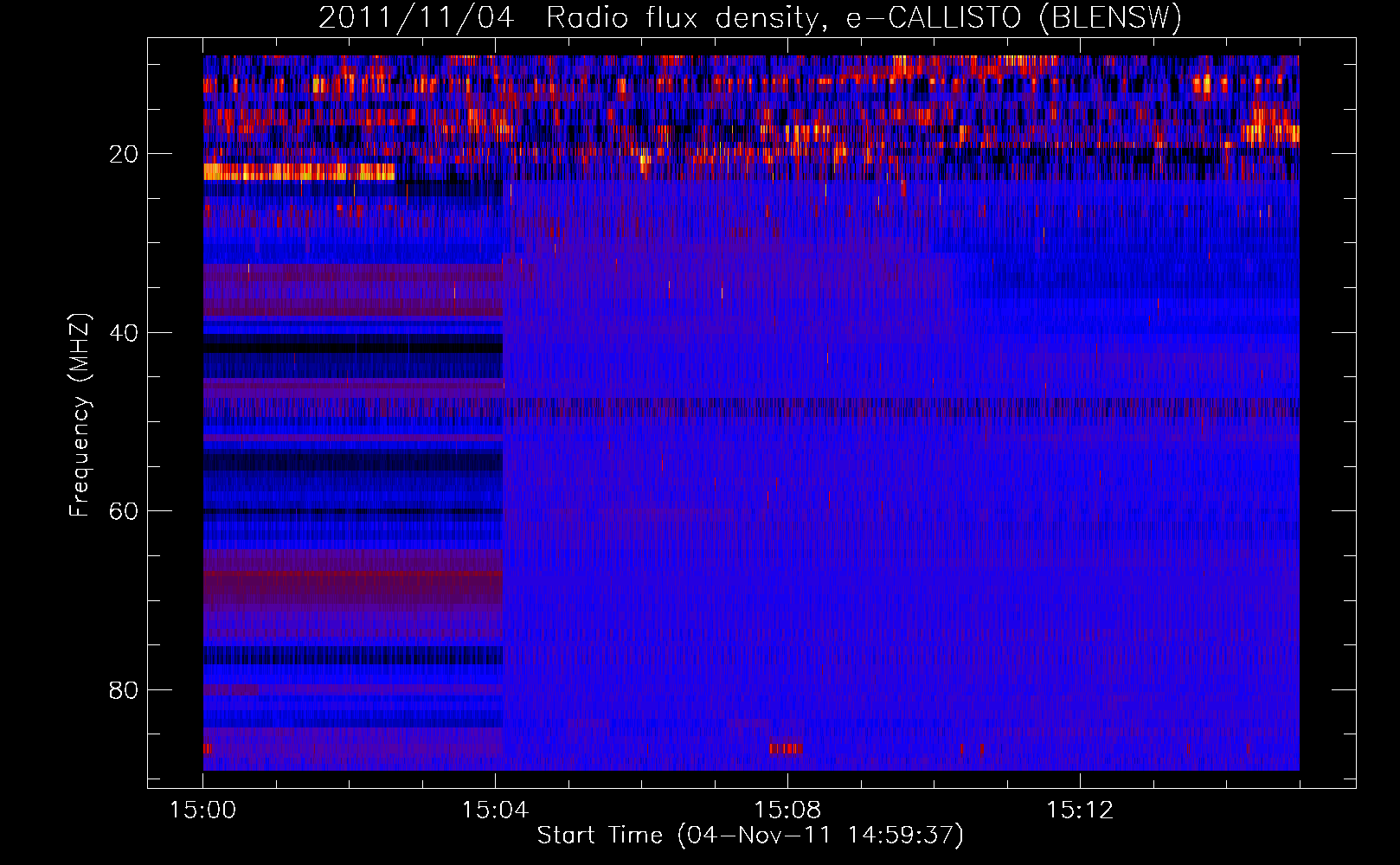Click the 15:12 time tick label

pyautogui.click(x=1079, y=811)
